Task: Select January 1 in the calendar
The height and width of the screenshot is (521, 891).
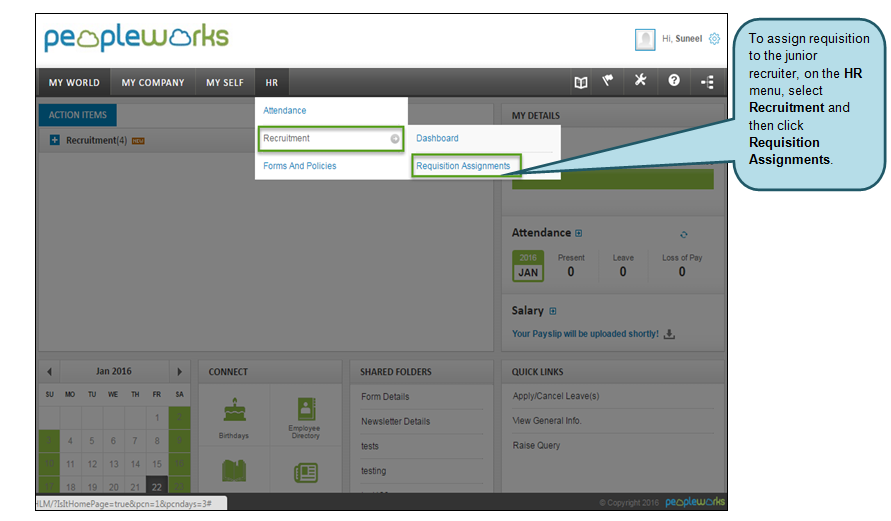Action: [x=157, y=418]
